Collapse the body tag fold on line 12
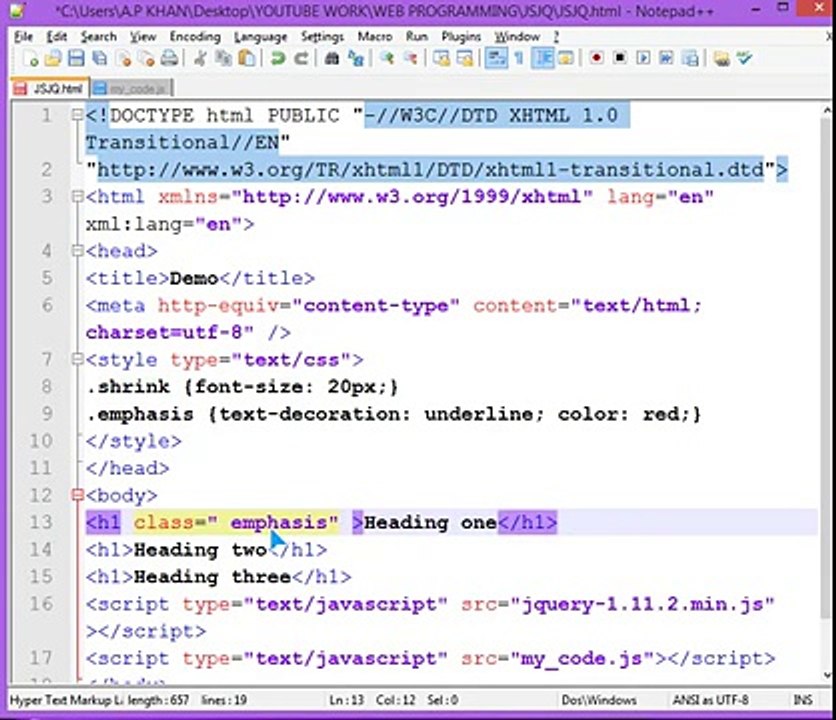 [x=77, y=495]
